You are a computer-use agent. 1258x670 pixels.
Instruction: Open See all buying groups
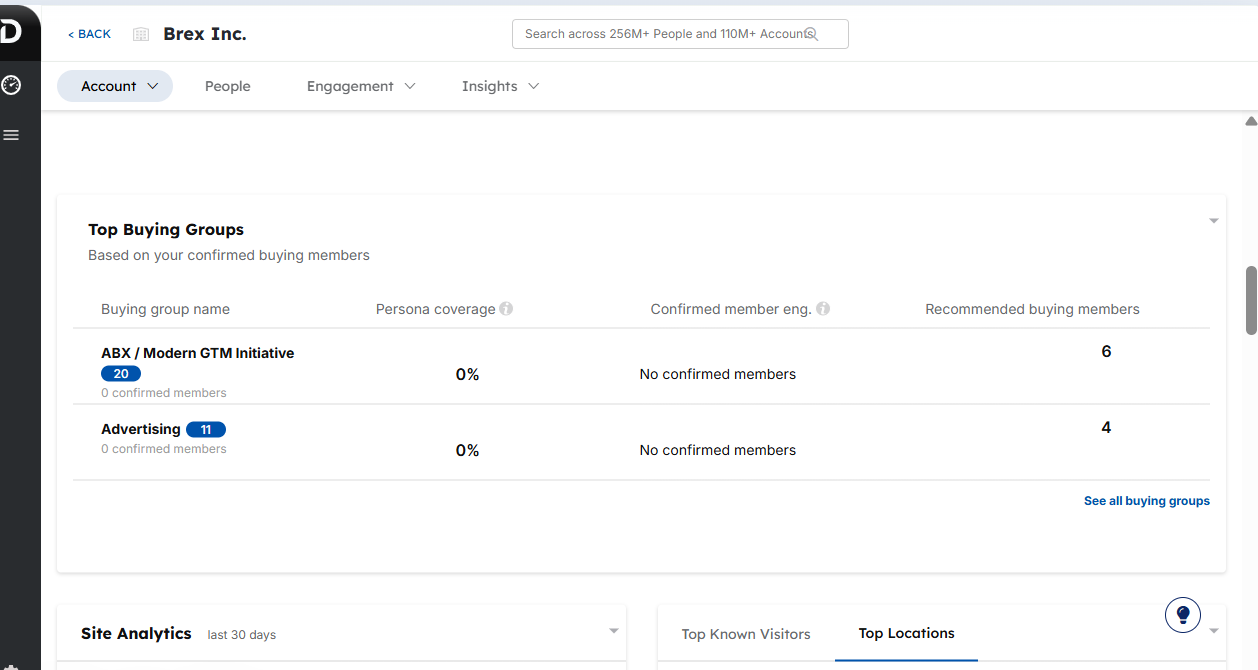[1146, 500]
